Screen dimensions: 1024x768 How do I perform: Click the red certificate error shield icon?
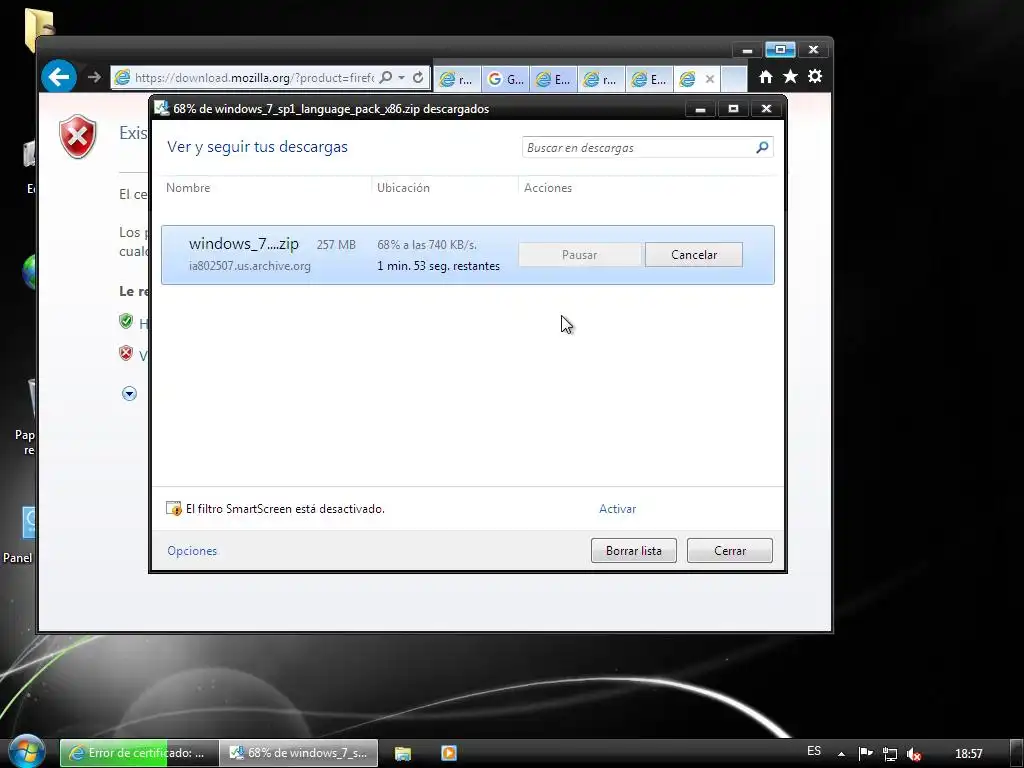[78, 136]
